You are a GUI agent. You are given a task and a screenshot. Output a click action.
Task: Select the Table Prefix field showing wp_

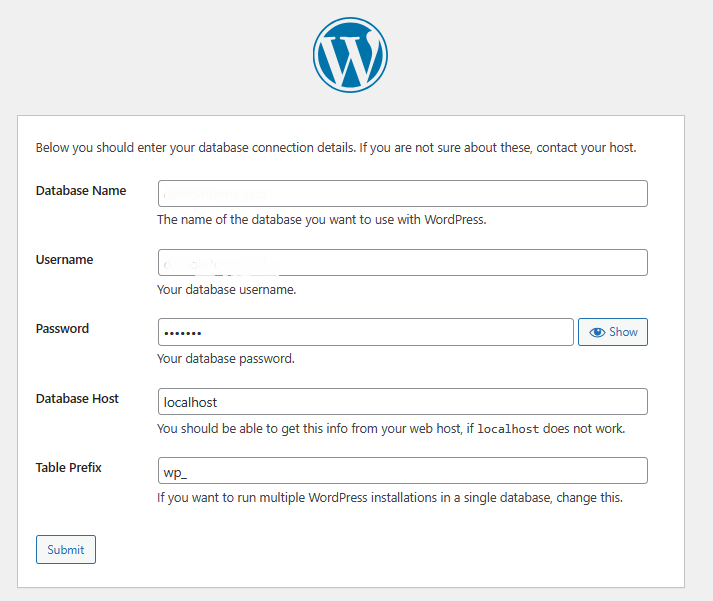(x=402, y=471)
